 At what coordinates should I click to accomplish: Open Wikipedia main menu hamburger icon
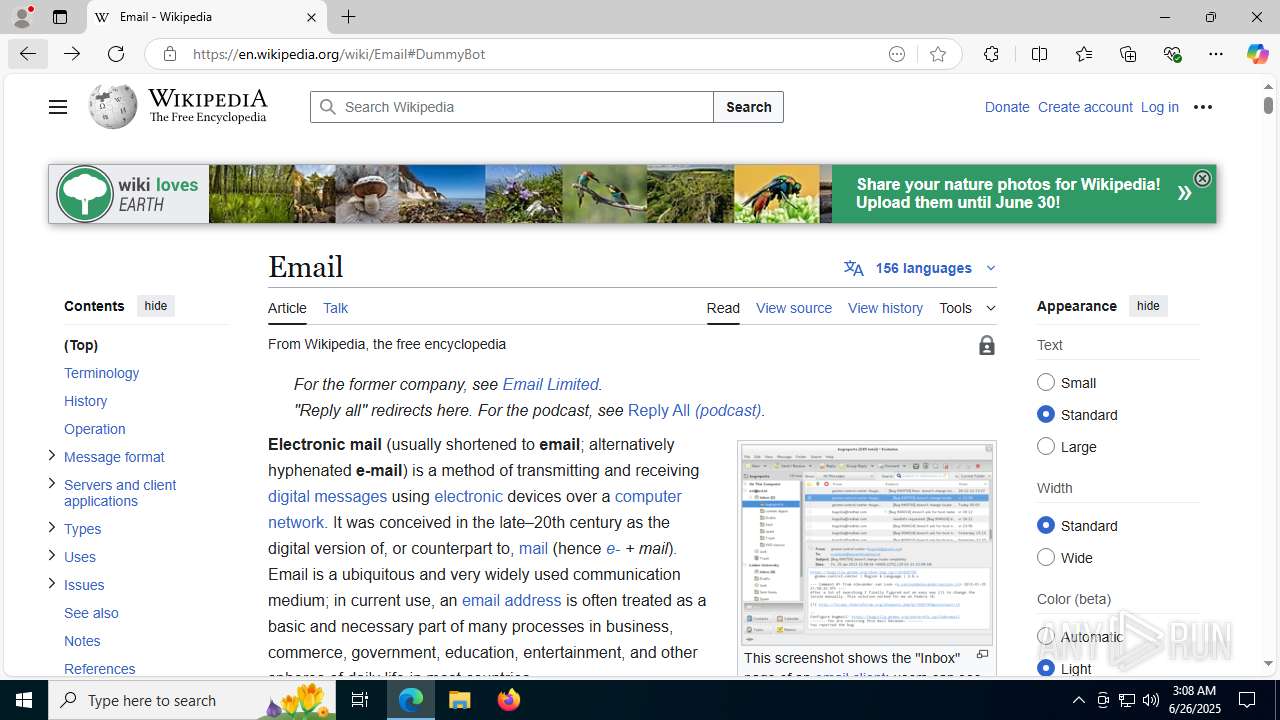tap(58, 107)
